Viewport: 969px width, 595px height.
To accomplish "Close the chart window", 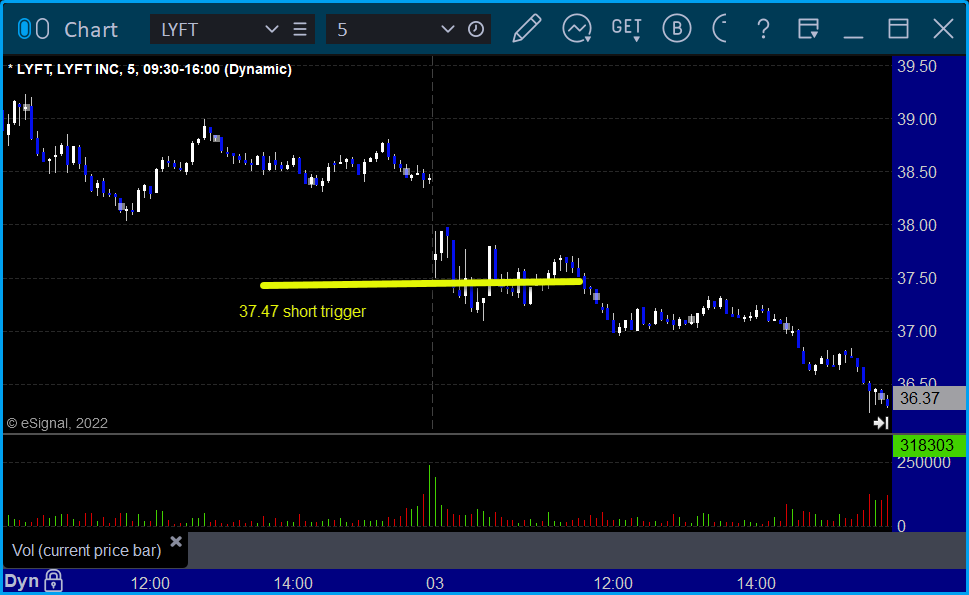I will (944, 29).
